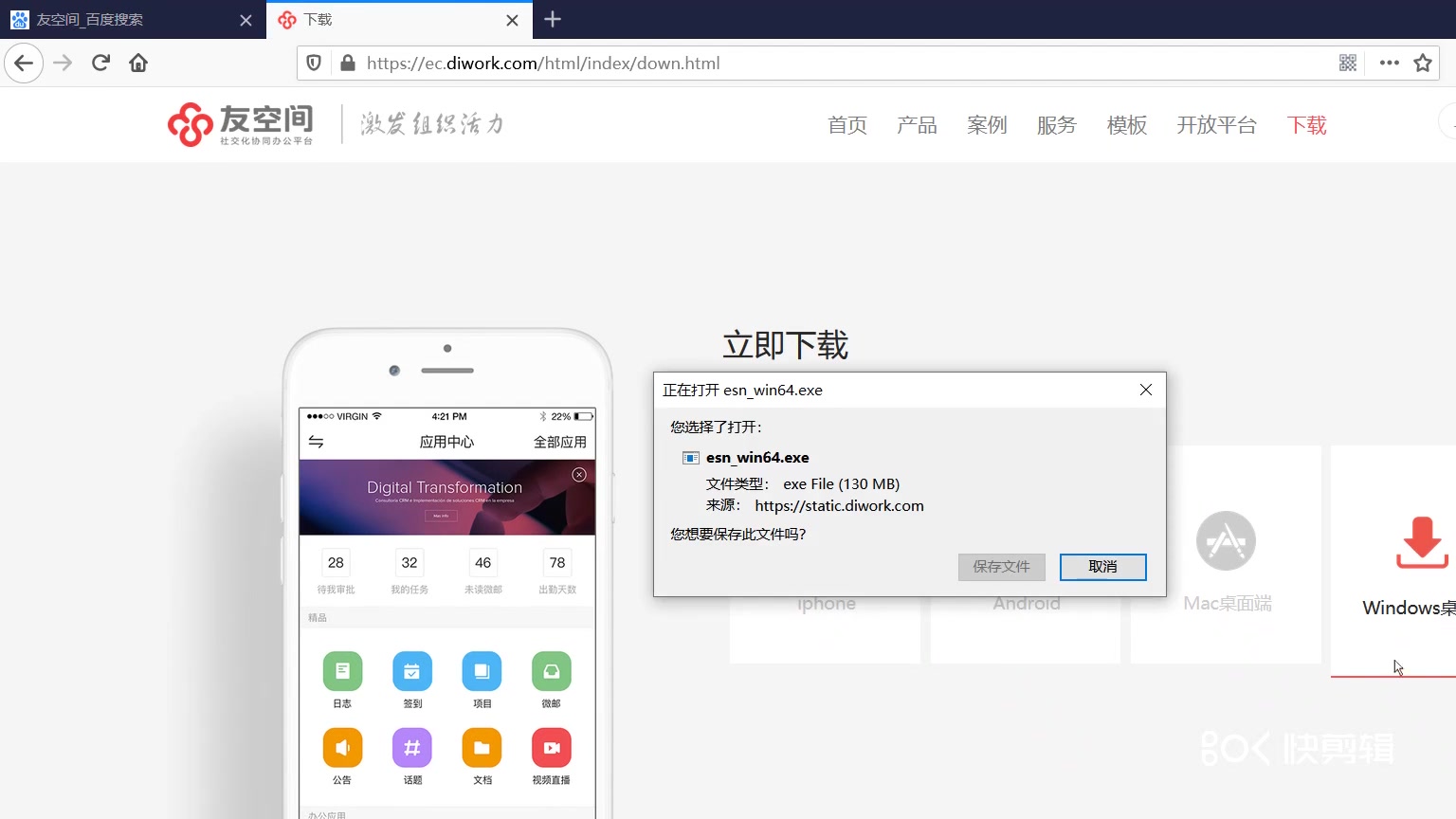Open 产品 in the site navigation
Screen dimensions: 1456x819
(917, 125)
